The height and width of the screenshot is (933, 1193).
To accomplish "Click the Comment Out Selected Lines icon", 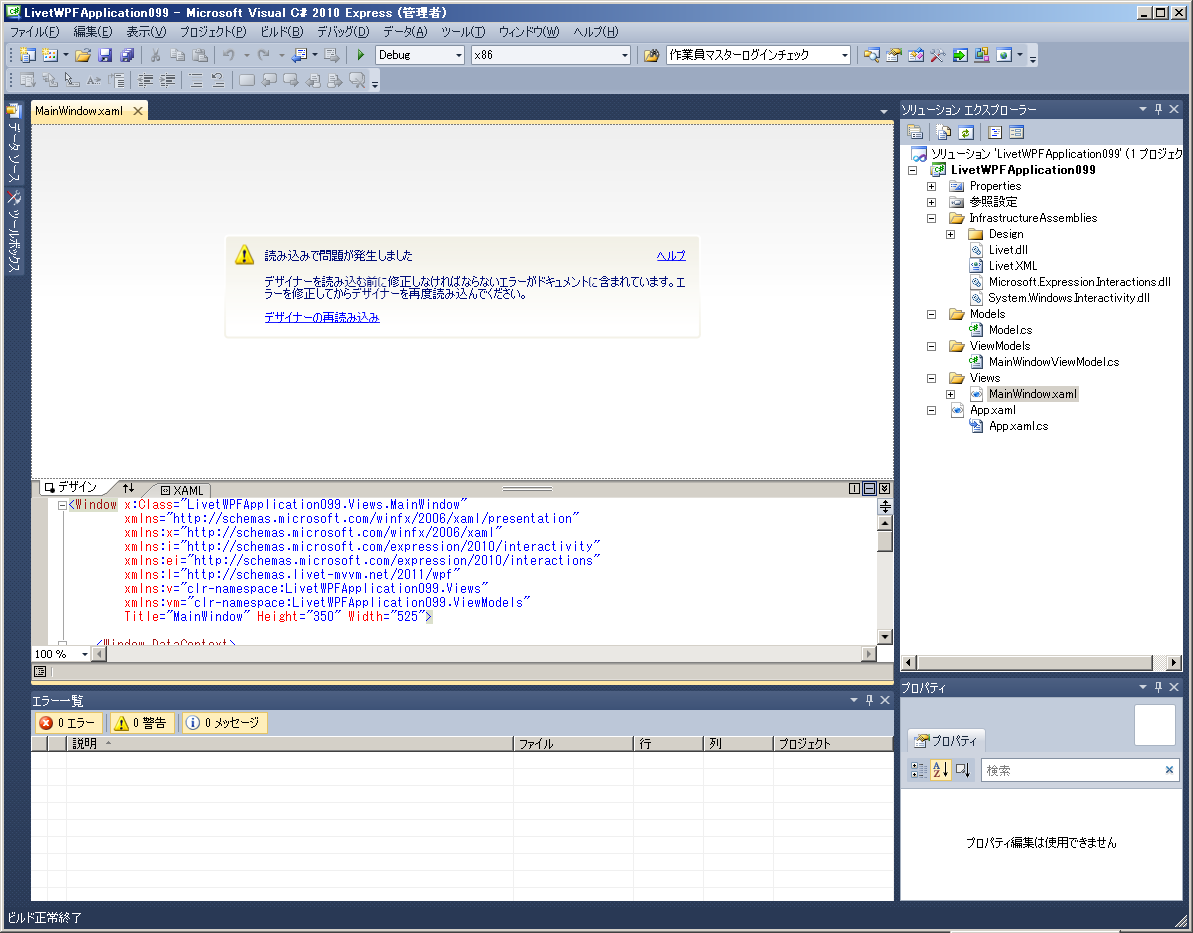I will point(196,80).
